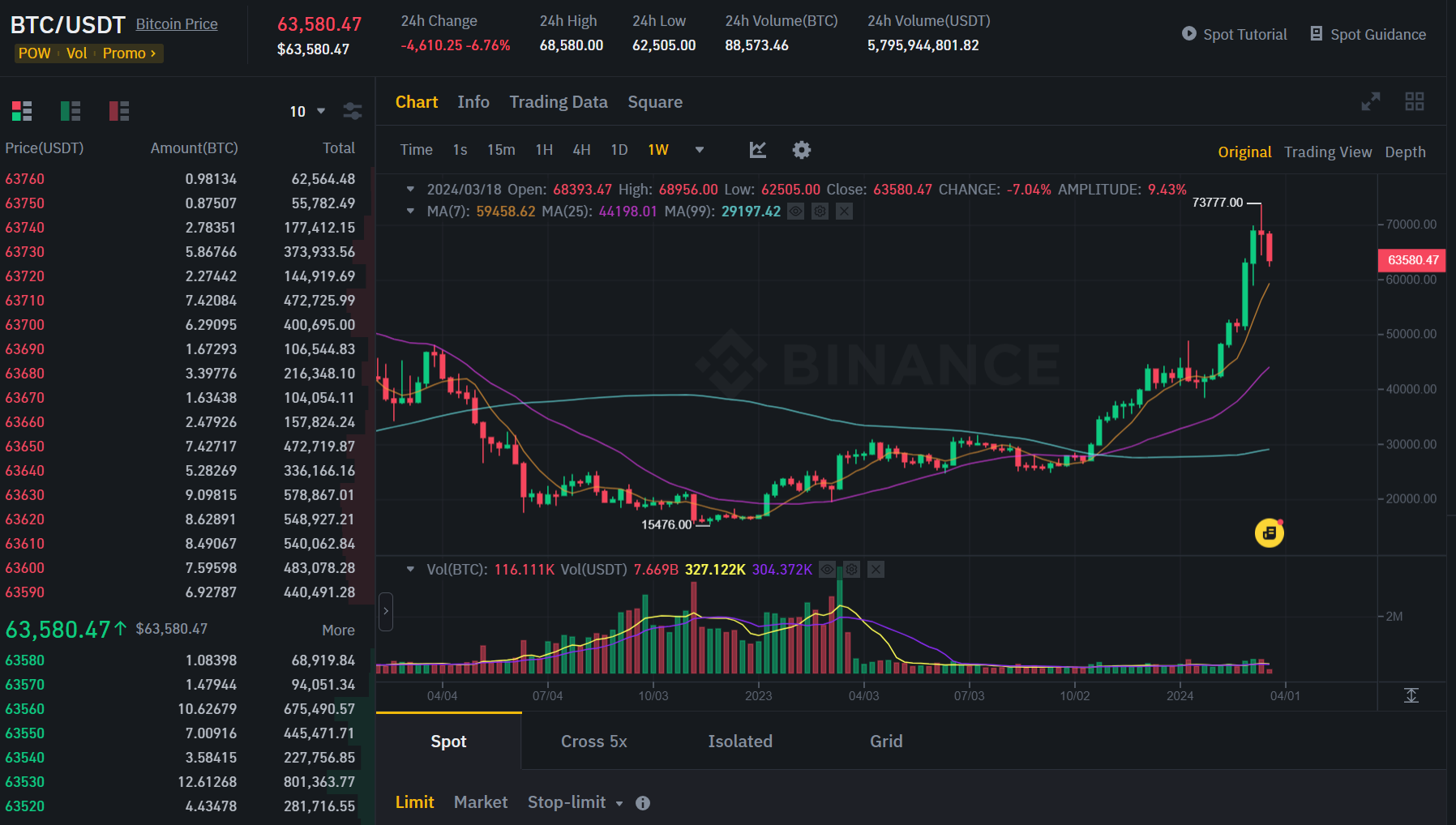1456x825 pixels.
Task: Select the Cross 5x margin tab
Action: coord(594,742)
